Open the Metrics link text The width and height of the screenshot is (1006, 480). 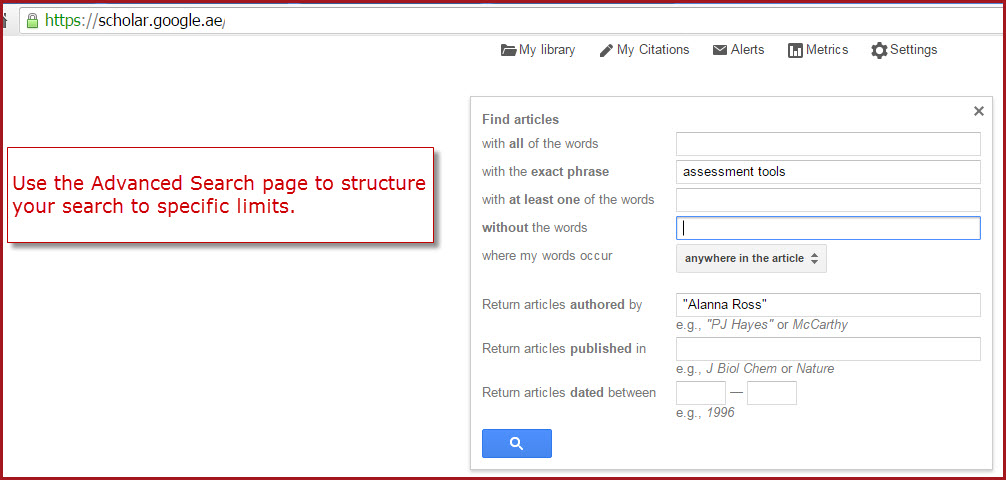827,50
